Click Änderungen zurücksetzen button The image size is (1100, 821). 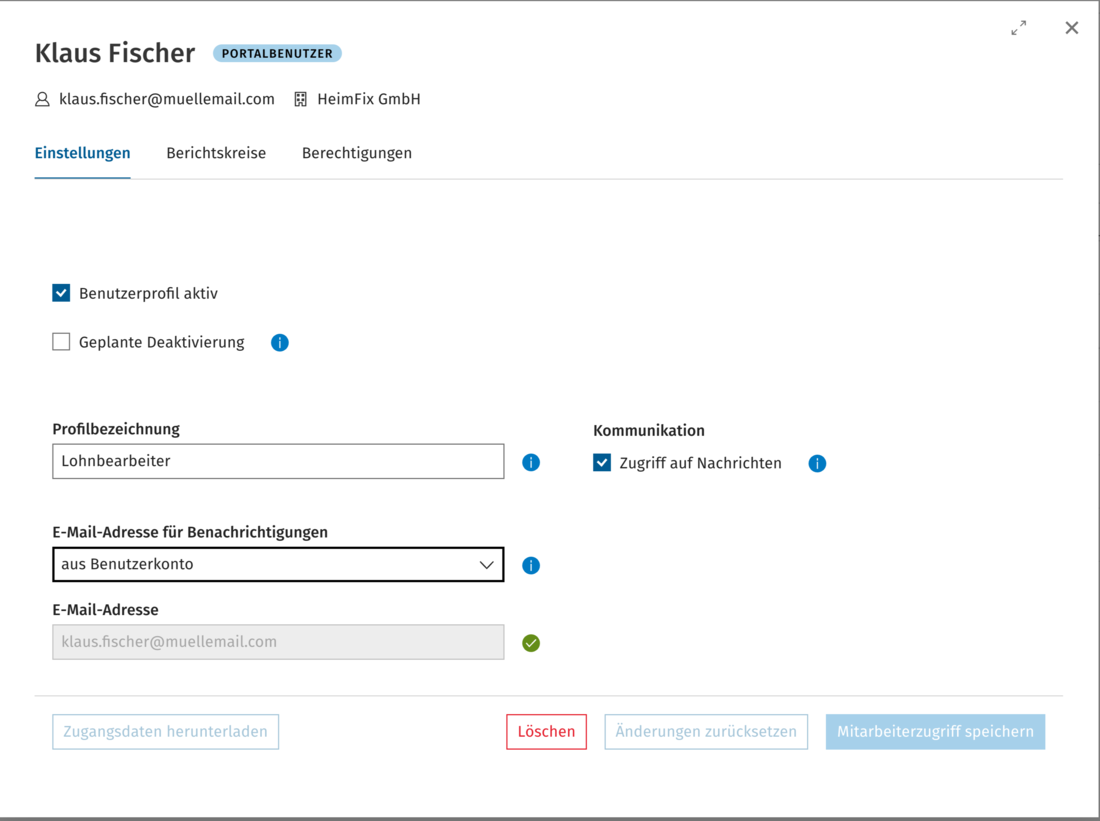(706, 732)
